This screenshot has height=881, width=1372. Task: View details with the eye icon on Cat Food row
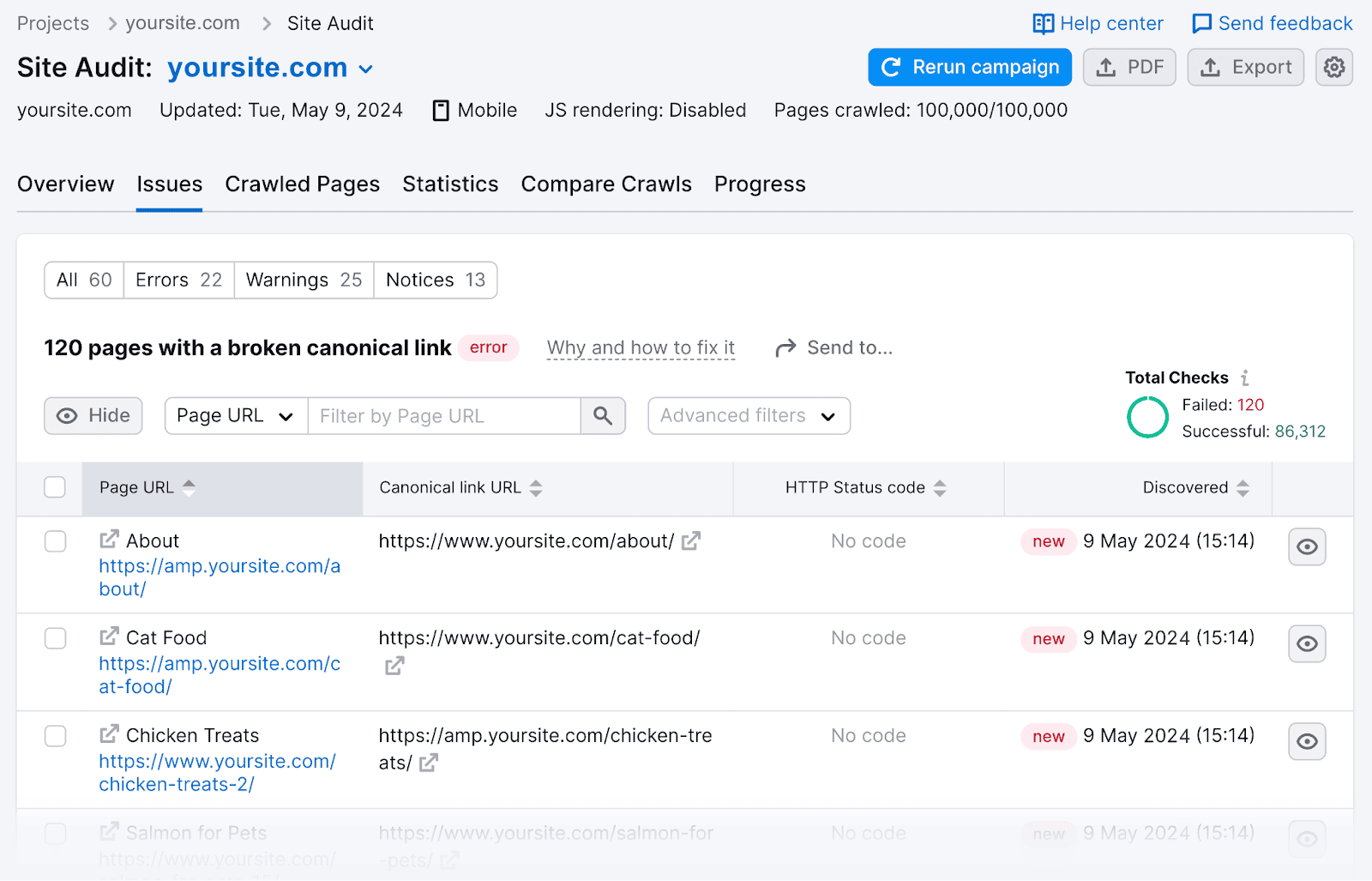tap(1306, 643)
